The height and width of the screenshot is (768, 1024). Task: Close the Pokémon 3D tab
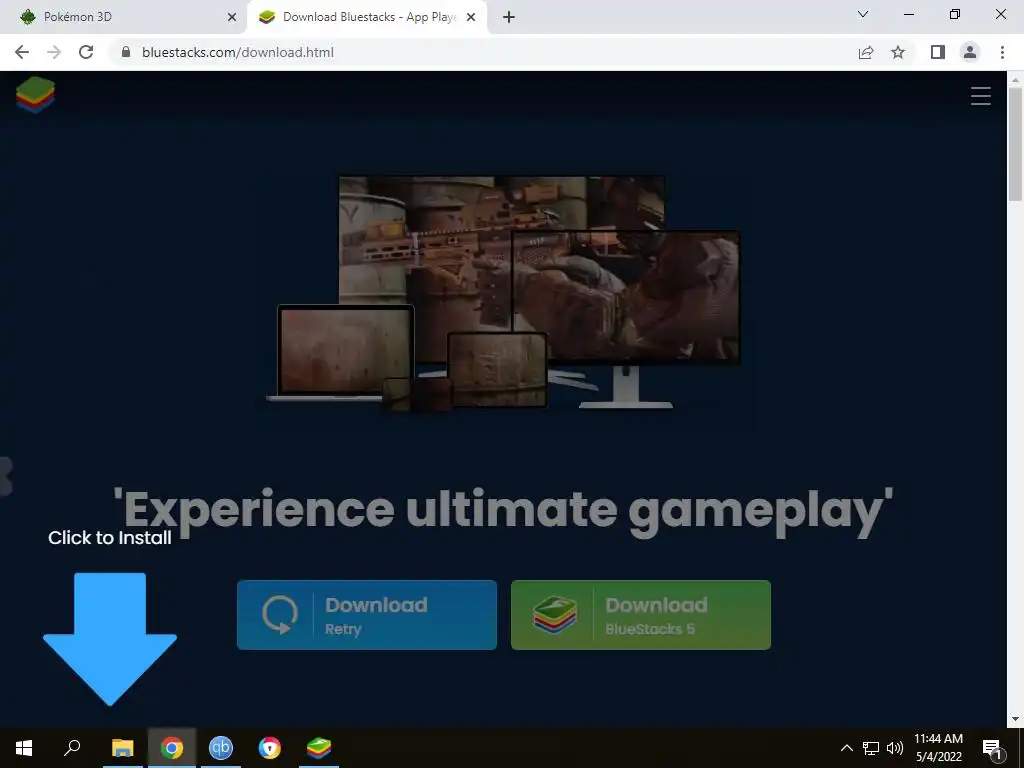[x=231, y=17]
